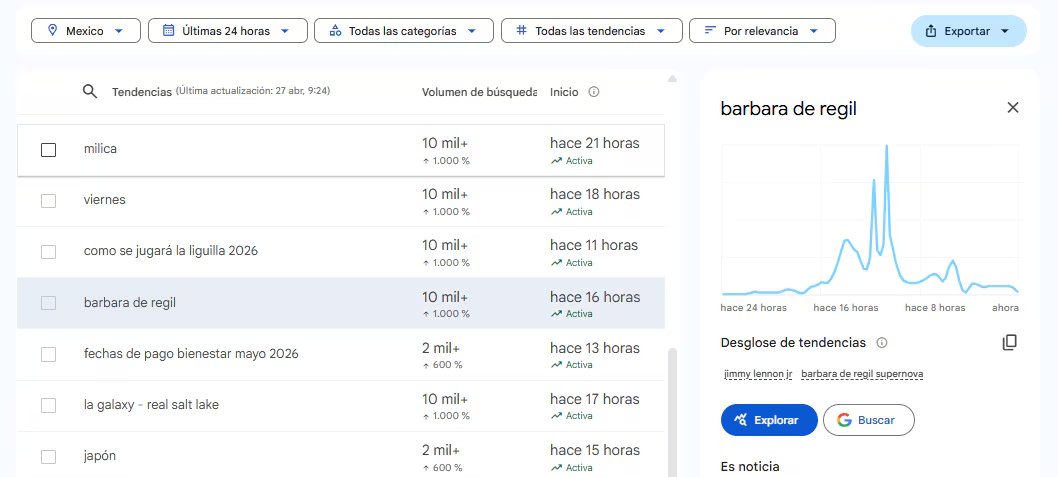Click the trends list vertical scrollbar thumb
Image resolution: width=1058 pixels, height=477 pixels.
(672, 412)
